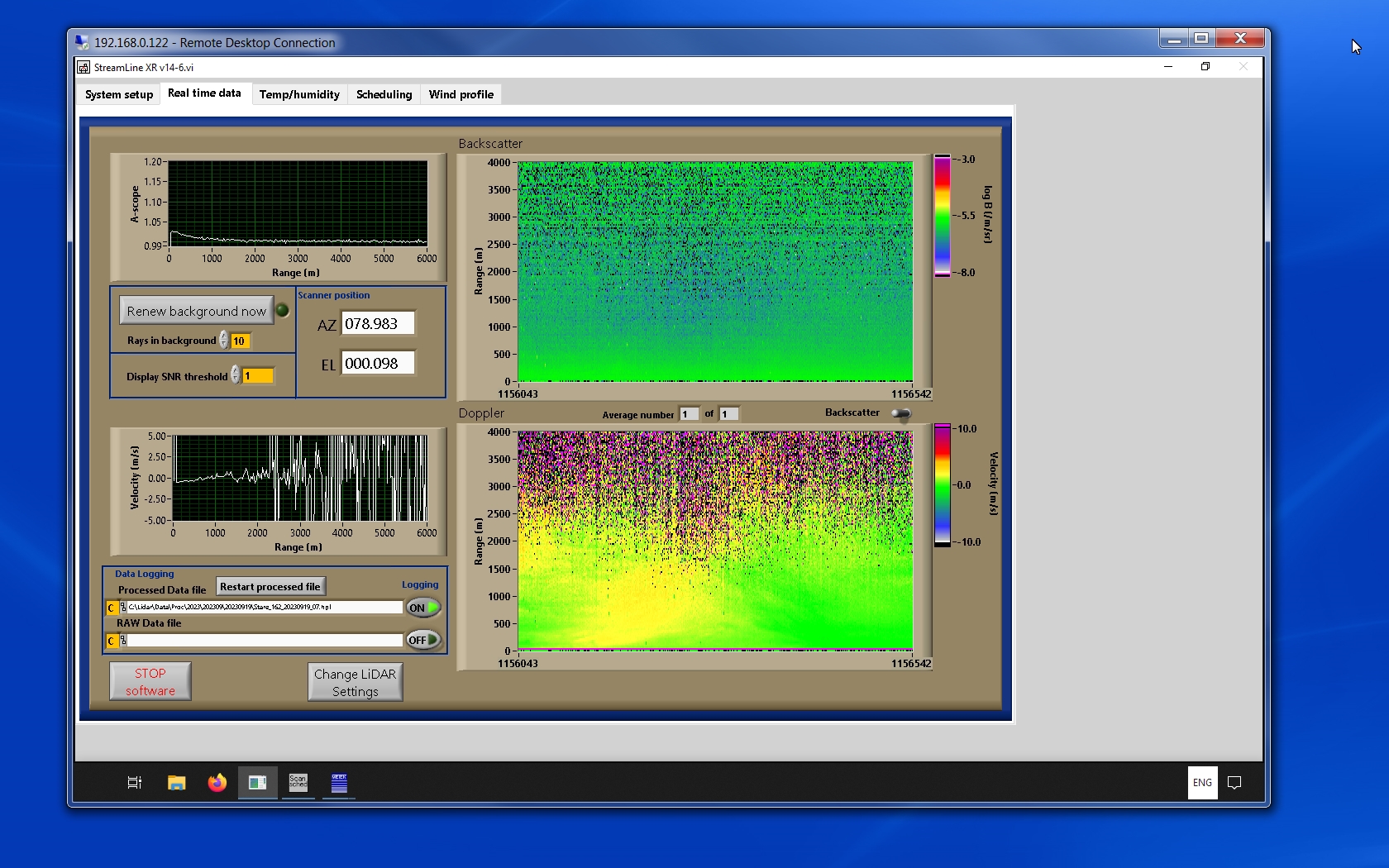Click the RAW data file browse icon

point(123,641)
